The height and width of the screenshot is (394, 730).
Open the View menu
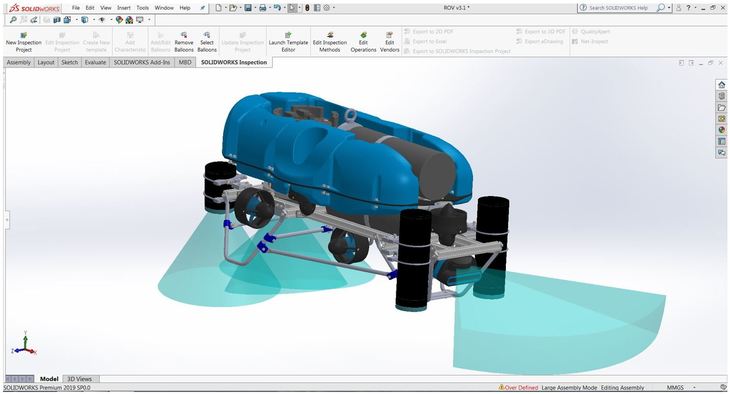point(106,8)
